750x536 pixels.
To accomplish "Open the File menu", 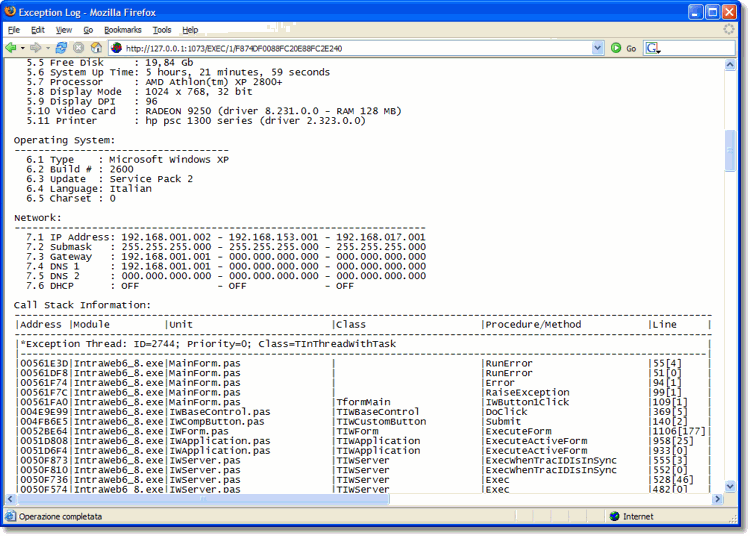I will point(14,30).
